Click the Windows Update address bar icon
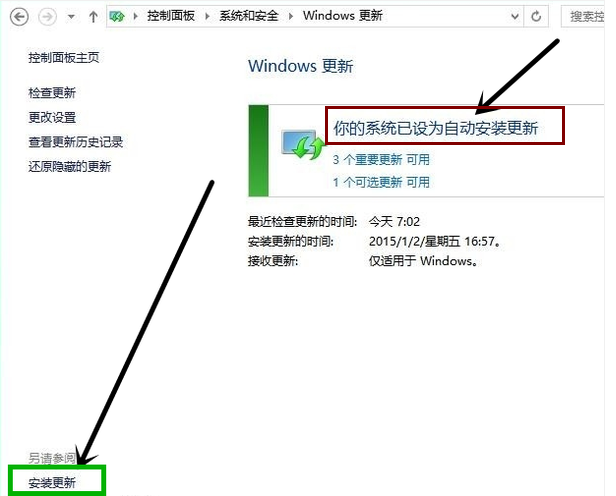 click(x=118, y=17)
